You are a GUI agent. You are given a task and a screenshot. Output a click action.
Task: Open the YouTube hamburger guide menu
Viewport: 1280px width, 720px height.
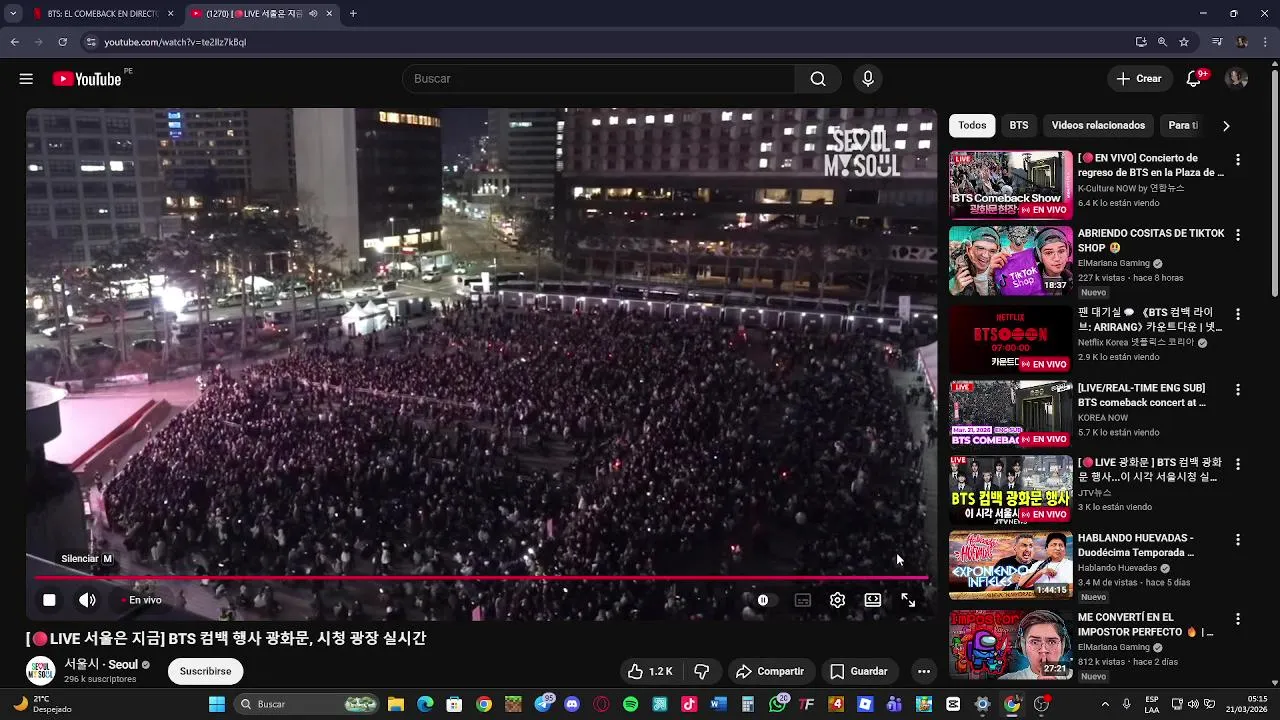tap(26, 79)
